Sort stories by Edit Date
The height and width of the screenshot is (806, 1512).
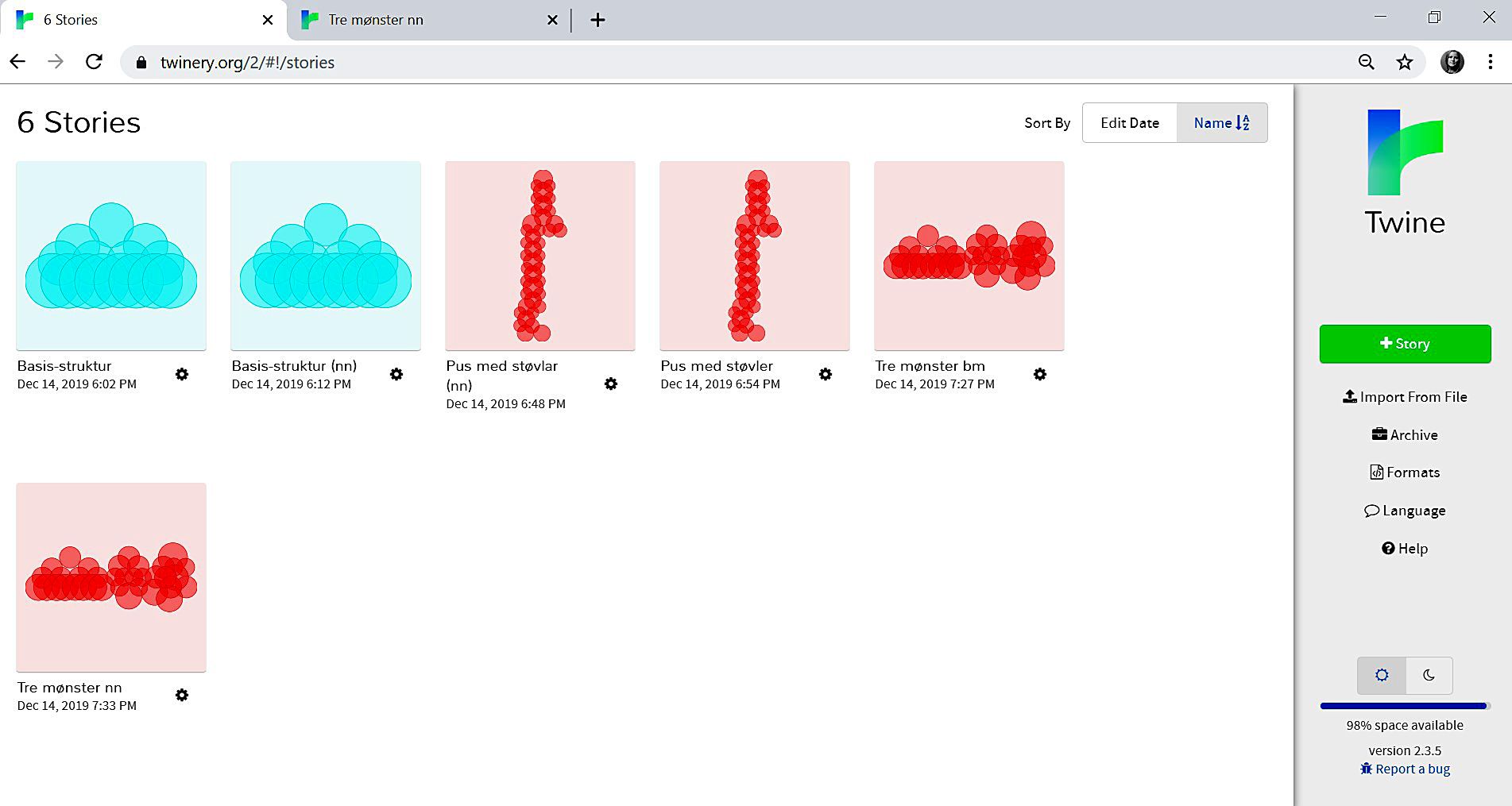[x=1129, y=123]
